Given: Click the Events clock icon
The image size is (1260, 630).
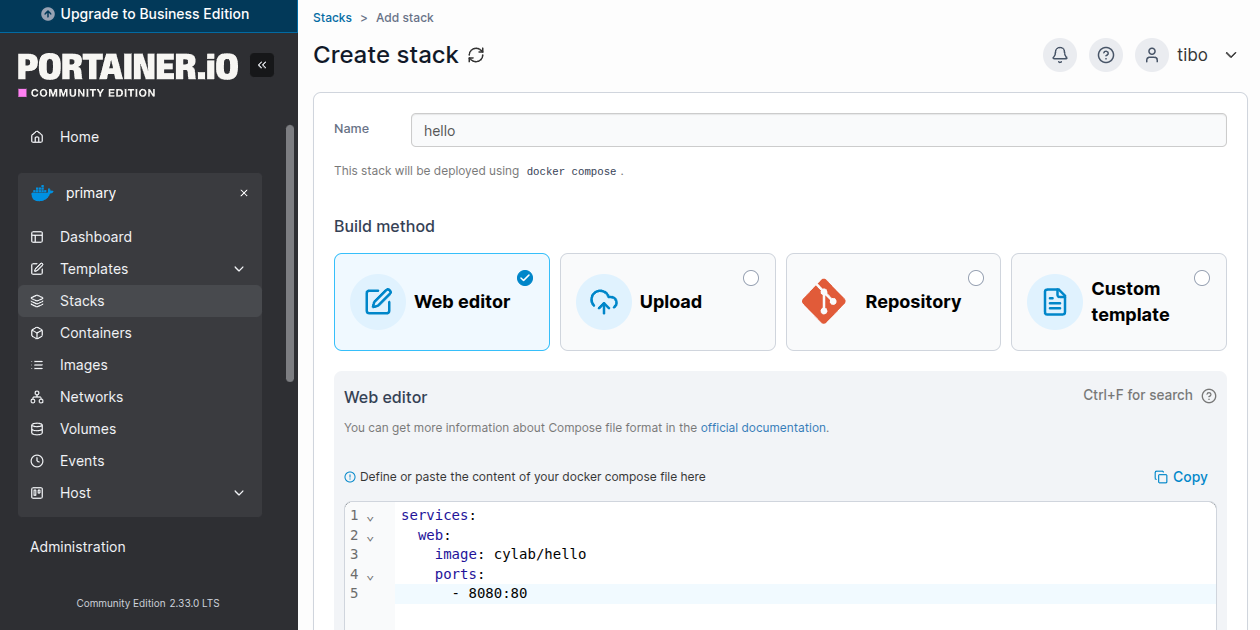Looking at the screenshot, I should click(37, 461).
